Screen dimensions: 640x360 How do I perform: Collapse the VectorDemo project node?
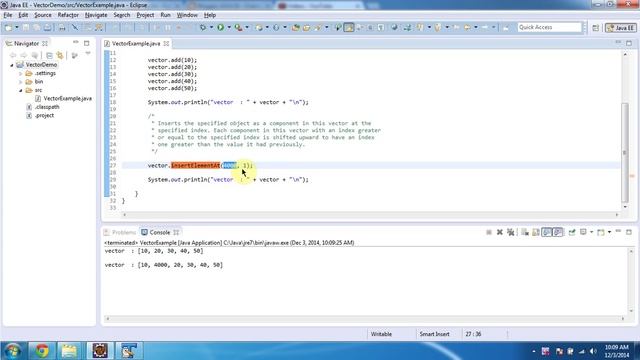point(12,65)
